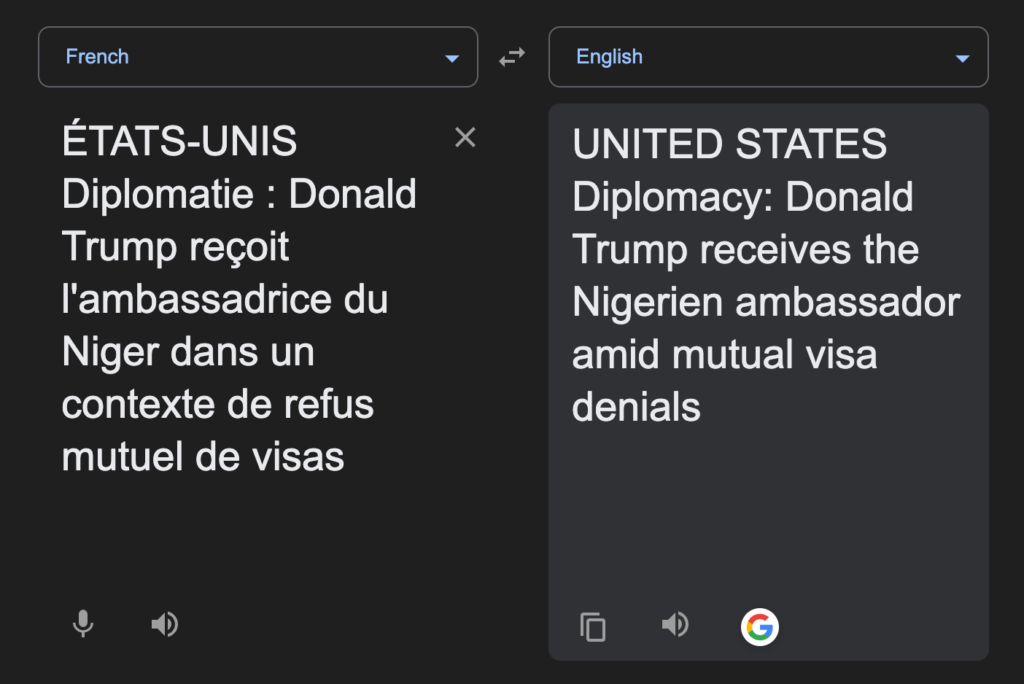The width and height of the screenshot is (1024, 684).
Task: Click the ÉTATS-UNIS heading in the source text
Action: [x=179, y=142]
